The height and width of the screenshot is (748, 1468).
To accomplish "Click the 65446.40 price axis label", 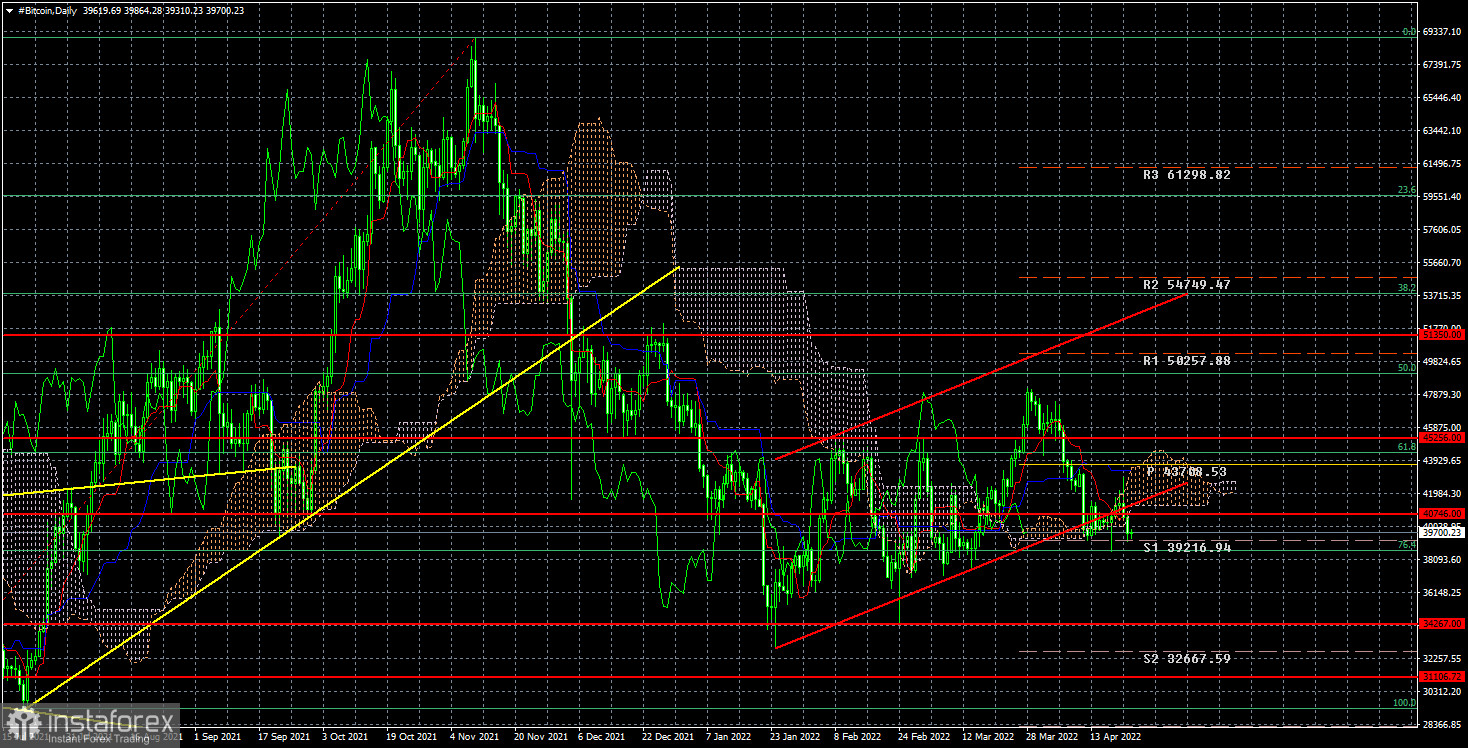I will [x=1442, y=98].
